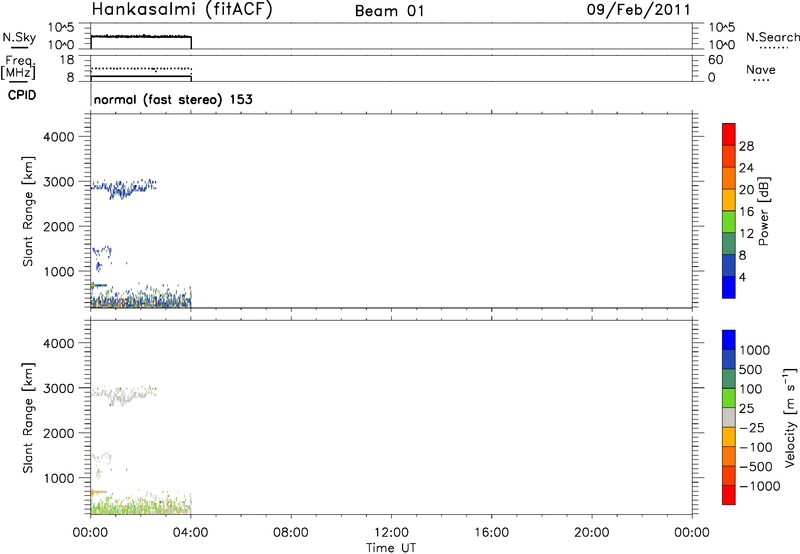The width and height of the screenshot is (800, 554).
Task: Click the 08:00 time tick label
Action: (x=290, y=533)
